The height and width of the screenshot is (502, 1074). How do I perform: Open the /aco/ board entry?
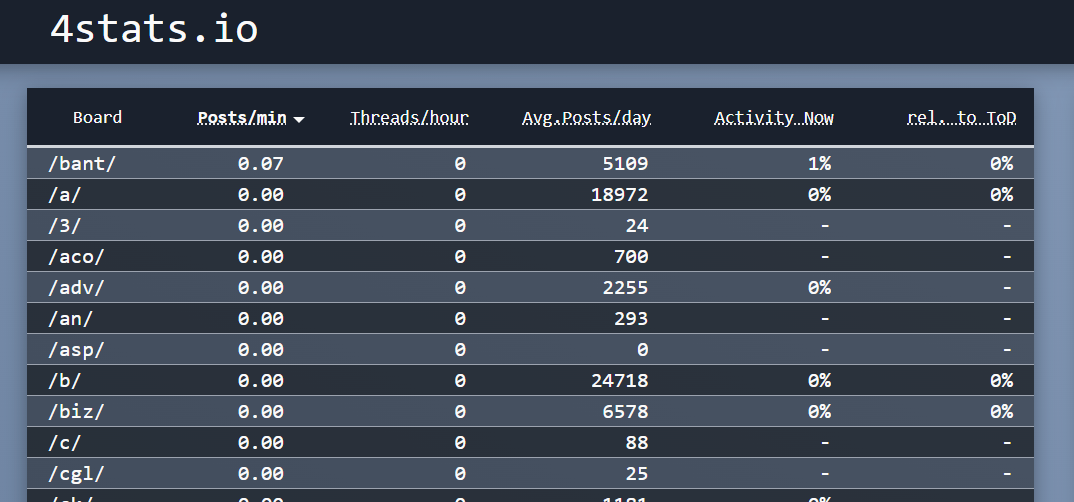[76, 256]
